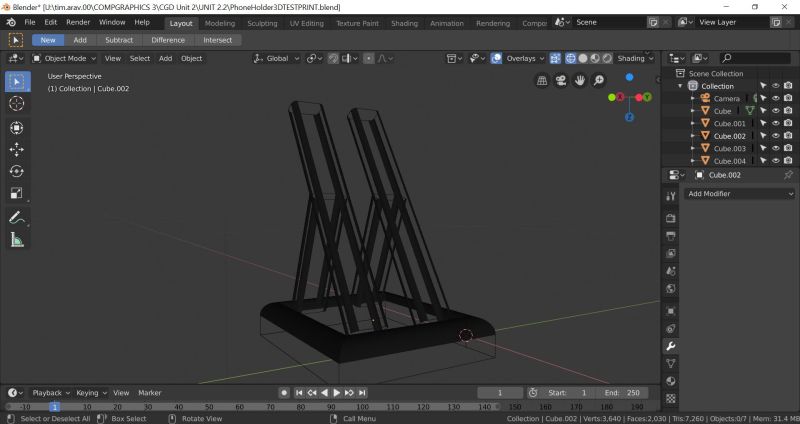
Task: Select the Move tool
Action: (17, 149)
